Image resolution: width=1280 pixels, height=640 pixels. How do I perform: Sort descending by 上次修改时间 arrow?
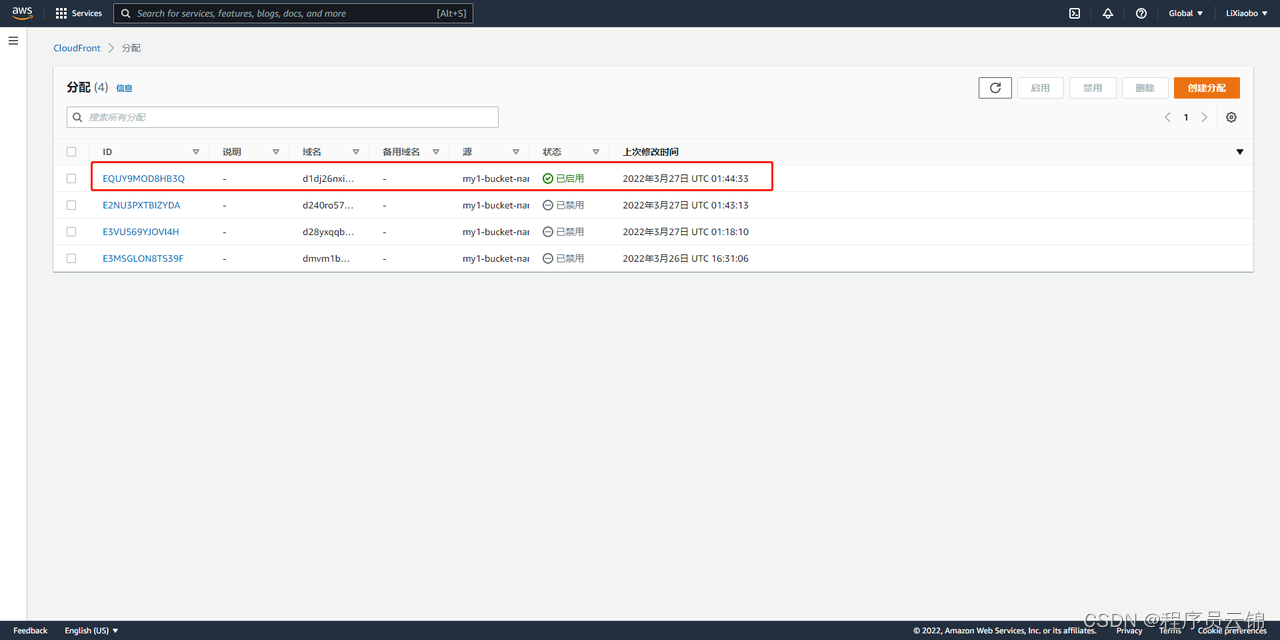point(1240,152)
